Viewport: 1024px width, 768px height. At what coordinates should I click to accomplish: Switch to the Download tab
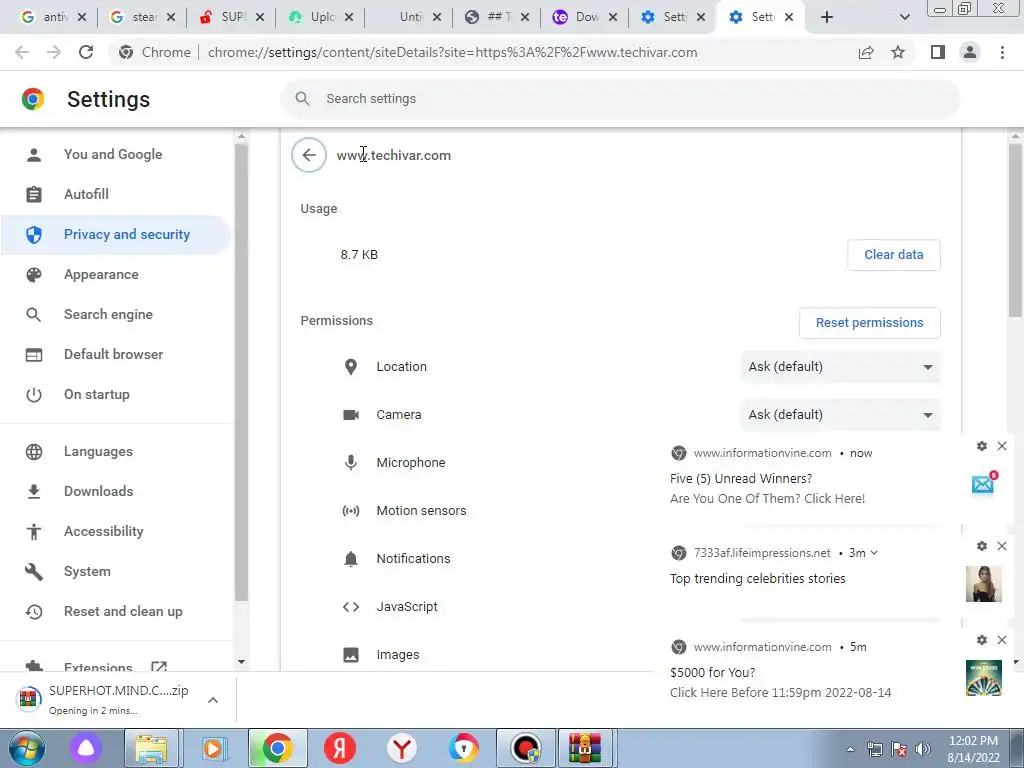pos(583,17)
